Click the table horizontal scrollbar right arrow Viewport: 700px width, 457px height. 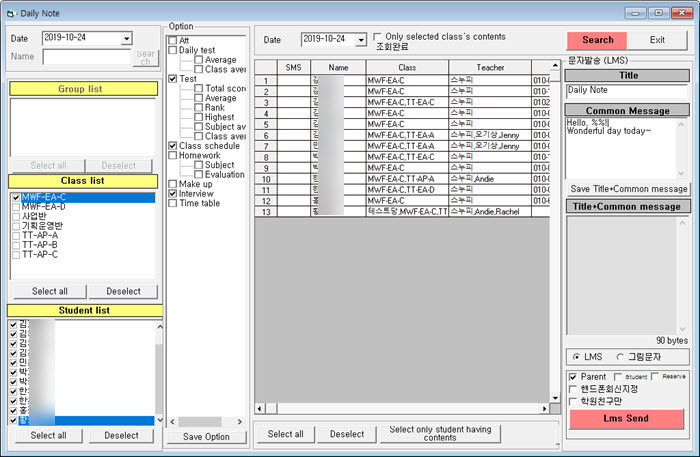(x=544, y=408)
